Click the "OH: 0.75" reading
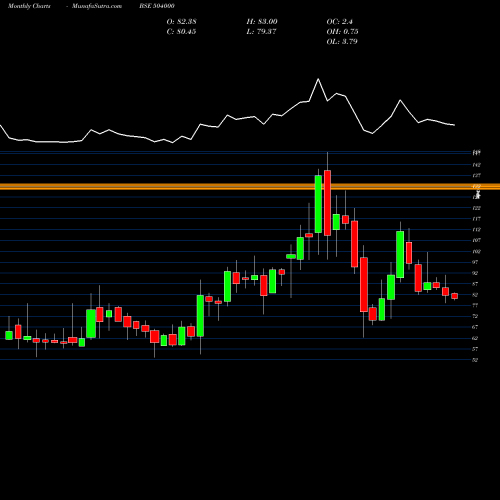The height and width of the screenshot is (500, 500). [342, 32]
